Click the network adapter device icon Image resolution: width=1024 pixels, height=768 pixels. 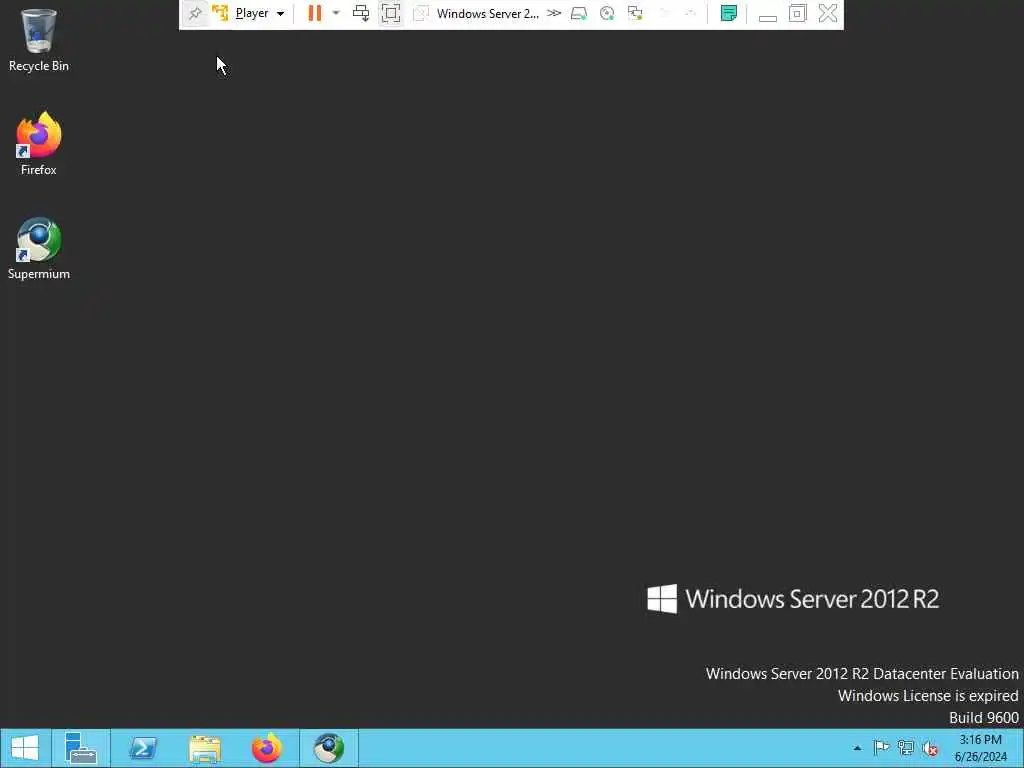635,13
